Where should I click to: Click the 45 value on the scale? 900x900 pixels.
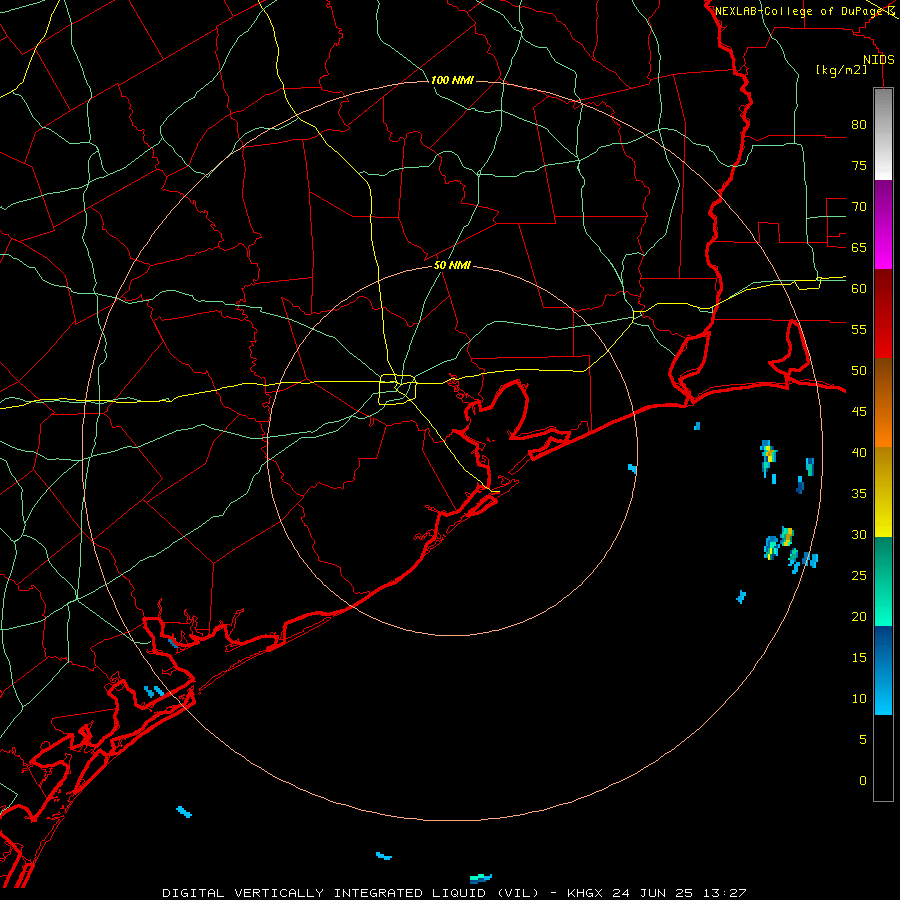tap(859, 412)
